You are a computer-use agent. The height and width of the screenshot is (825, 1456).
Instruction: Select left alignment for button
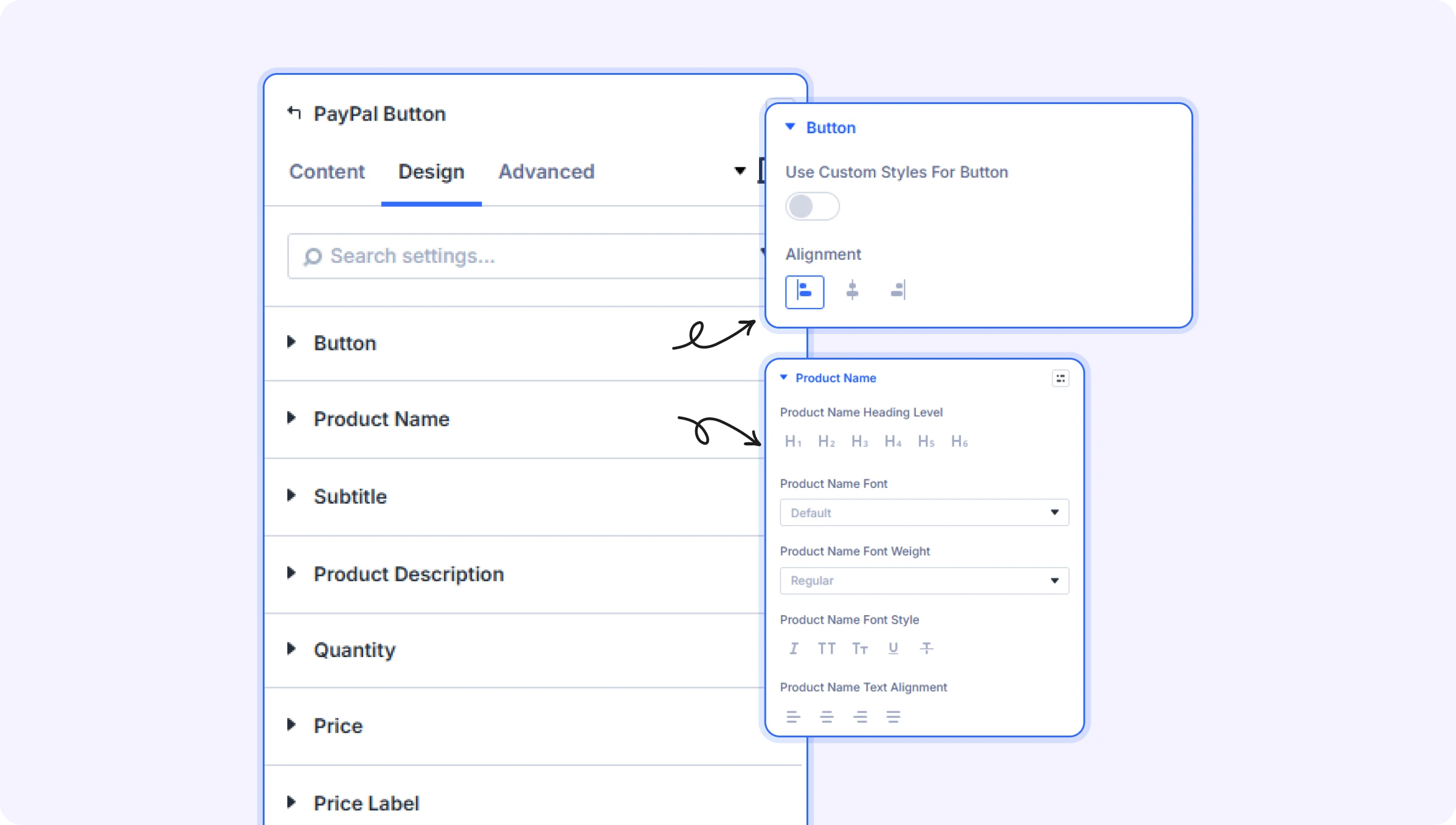[805, 292]
